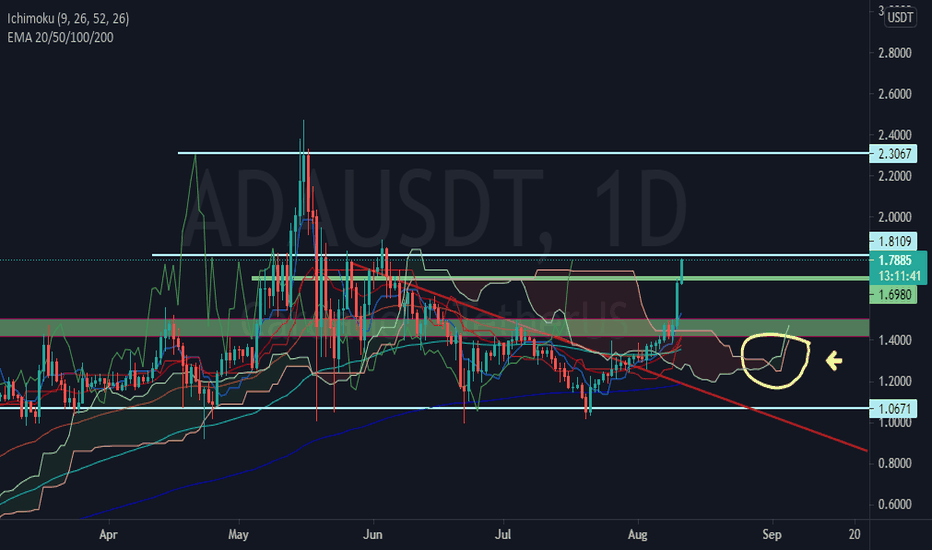Click the 1.8109 price level label
Viewport: 932px width, 550px height.
tap(893, 241)
